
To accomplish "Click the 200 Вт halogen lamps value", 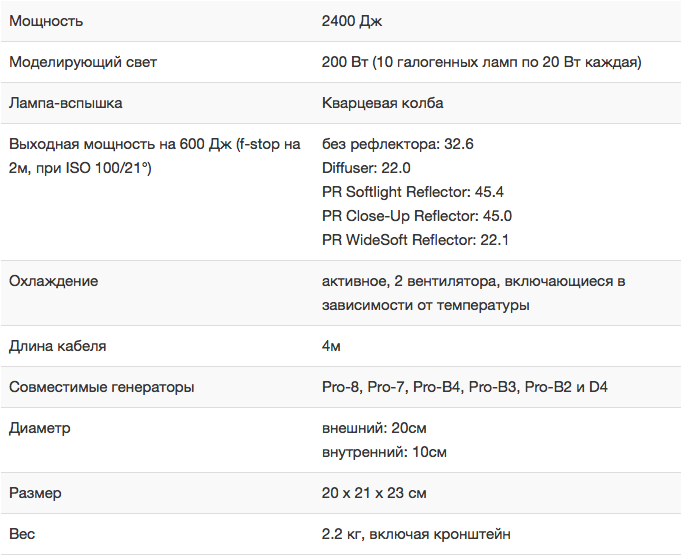I will [x=481, y=62].
